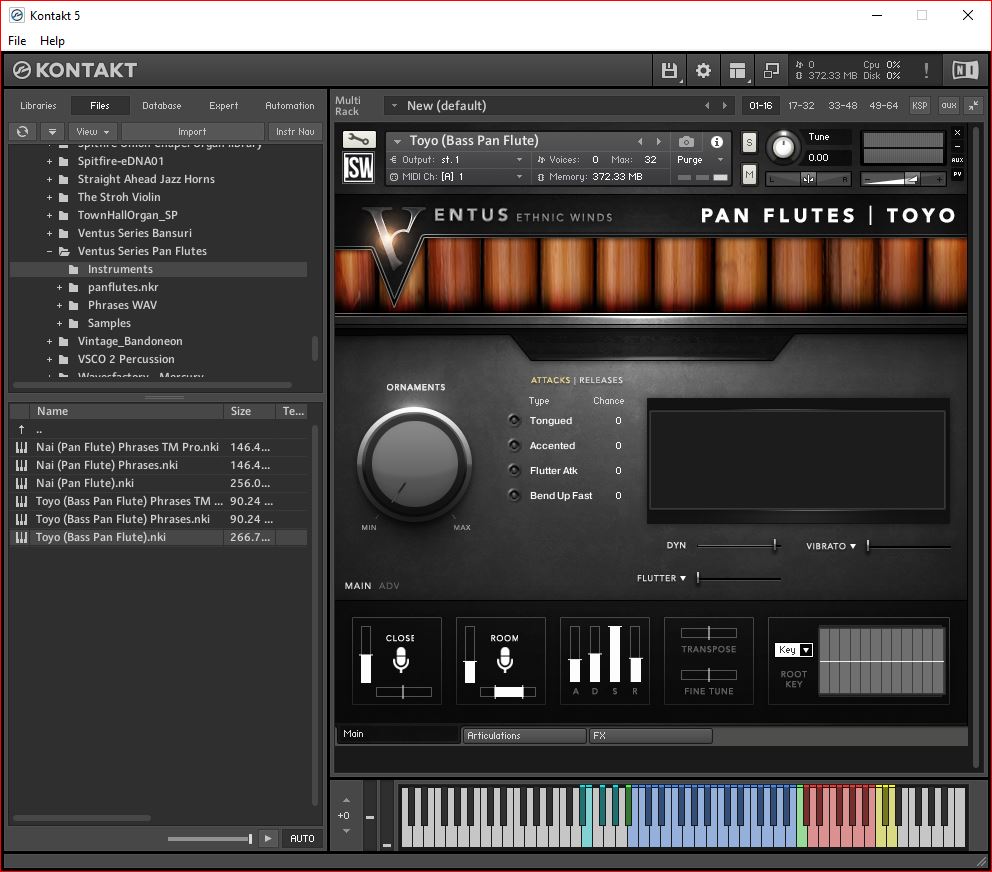This screenshot has height=872, width=992.
Task: Click the Instr Nav button
Action: (x=295, y=132)
